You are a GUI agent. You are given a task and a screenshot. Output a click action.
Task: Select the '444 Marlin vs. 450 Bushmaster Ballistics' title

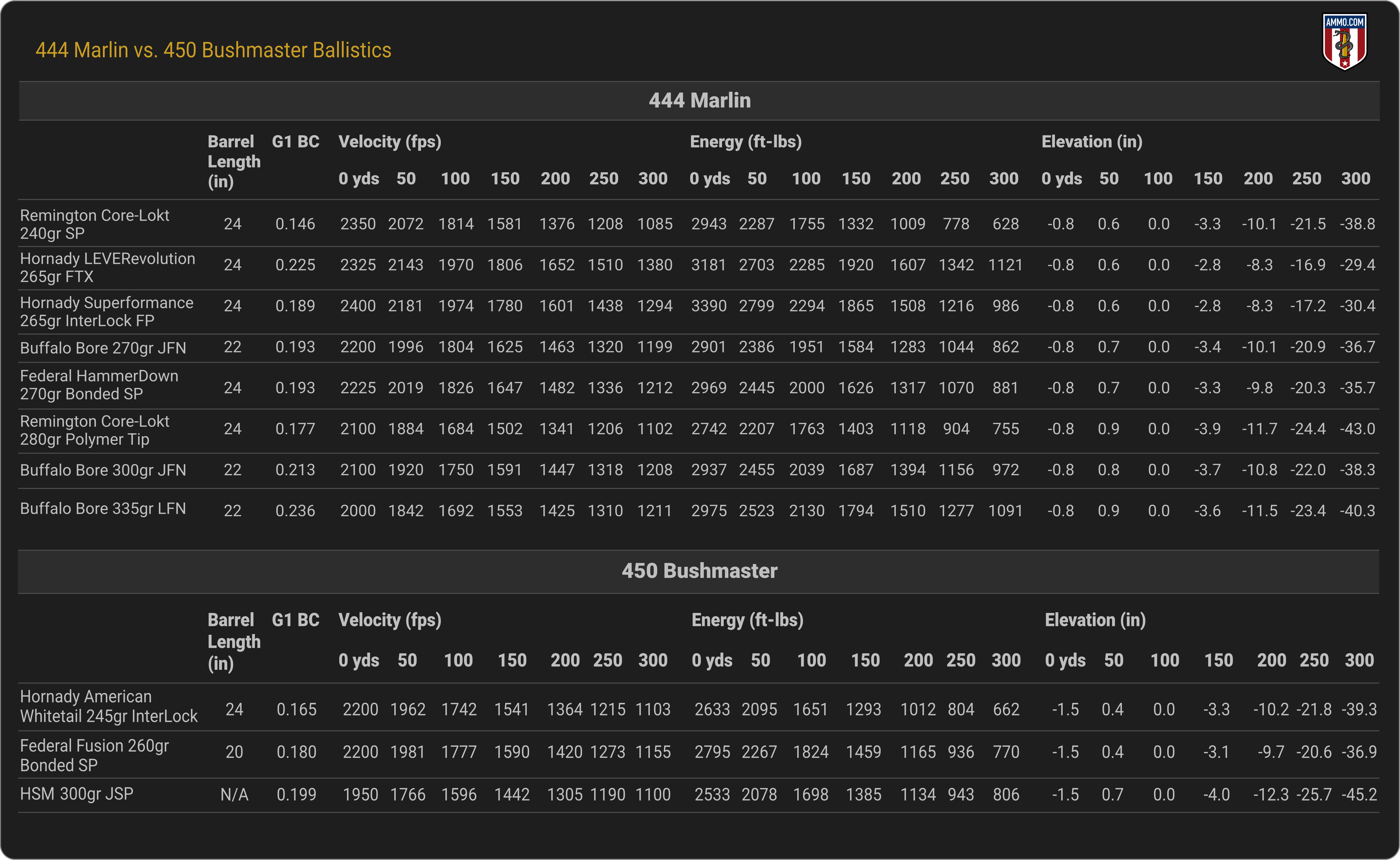click(x=213, y=50)
